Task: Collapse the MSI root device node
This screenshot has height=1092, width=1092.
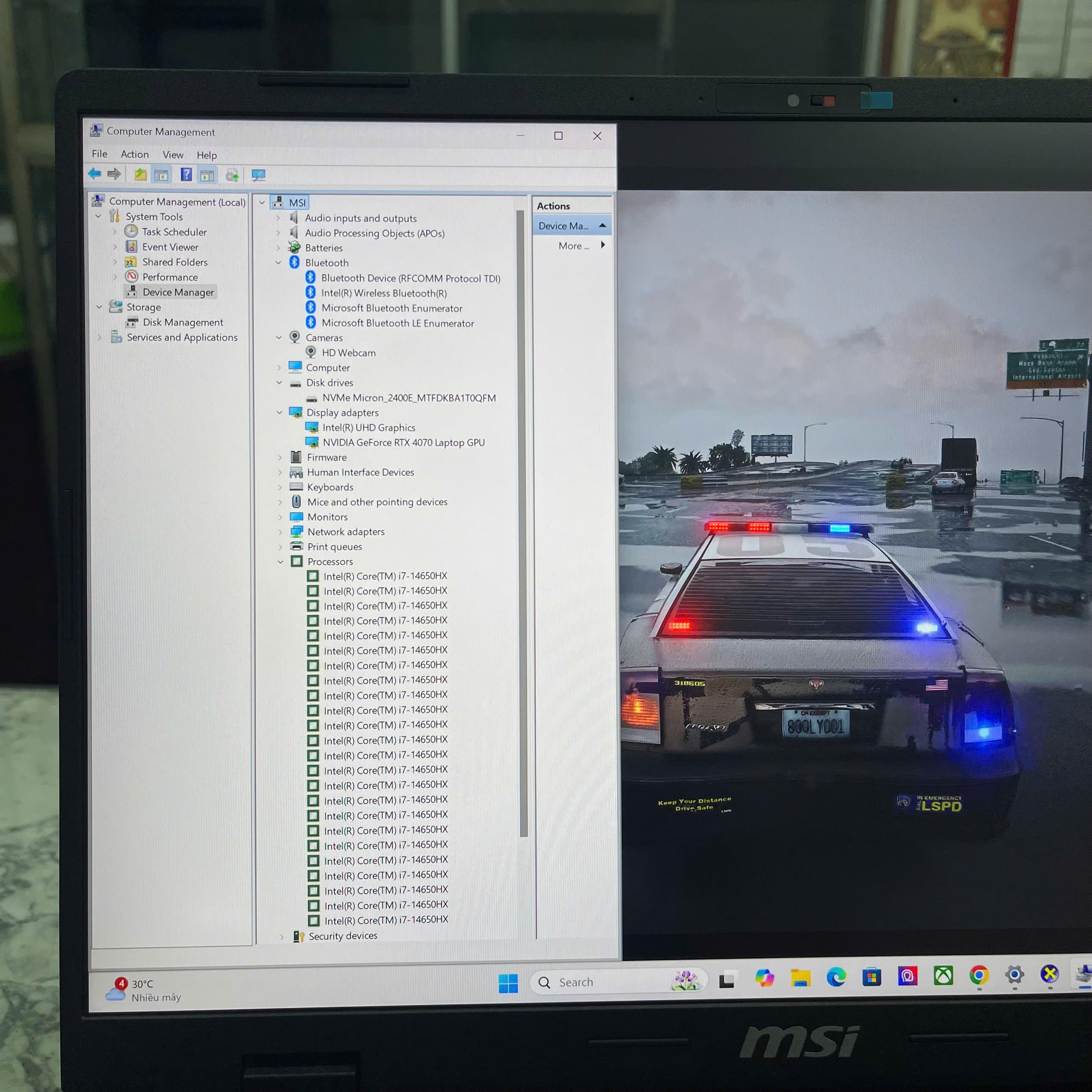Action: [x=262, y=202]
